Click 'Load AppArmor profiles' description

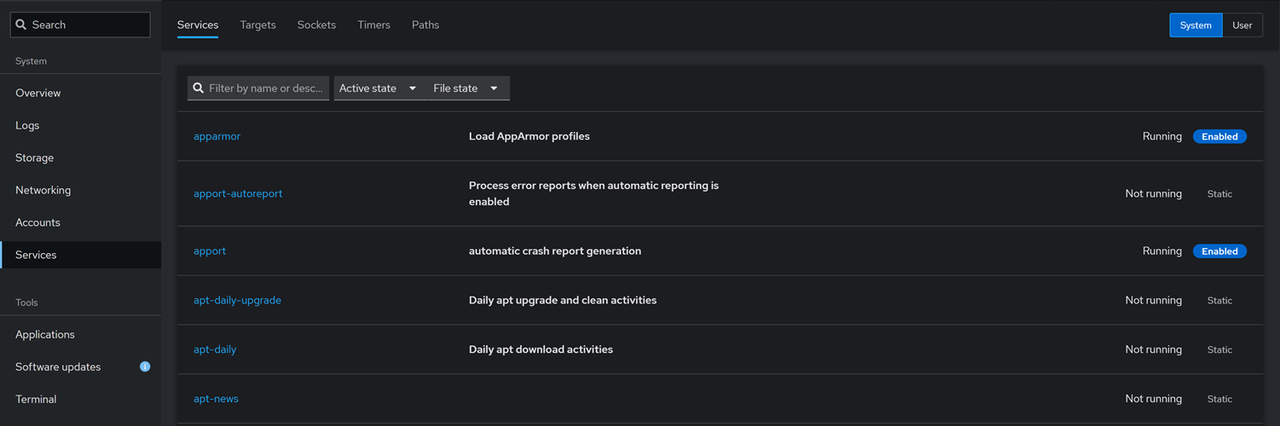coord(529,136)
